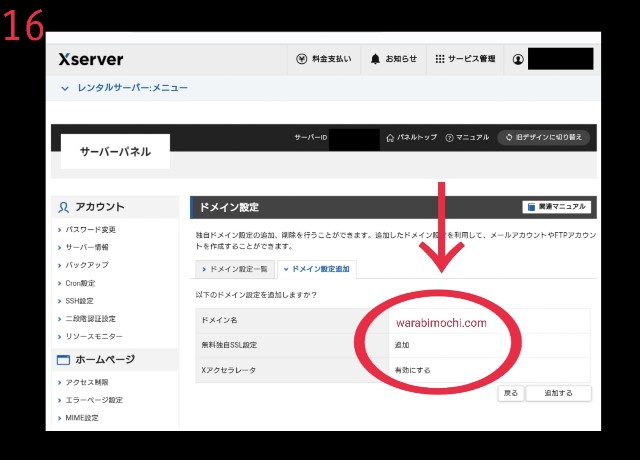This screenshot has height=460, width=640.
Task: Click the warabimochi.com domain value
Action: [x=441, y=323]
